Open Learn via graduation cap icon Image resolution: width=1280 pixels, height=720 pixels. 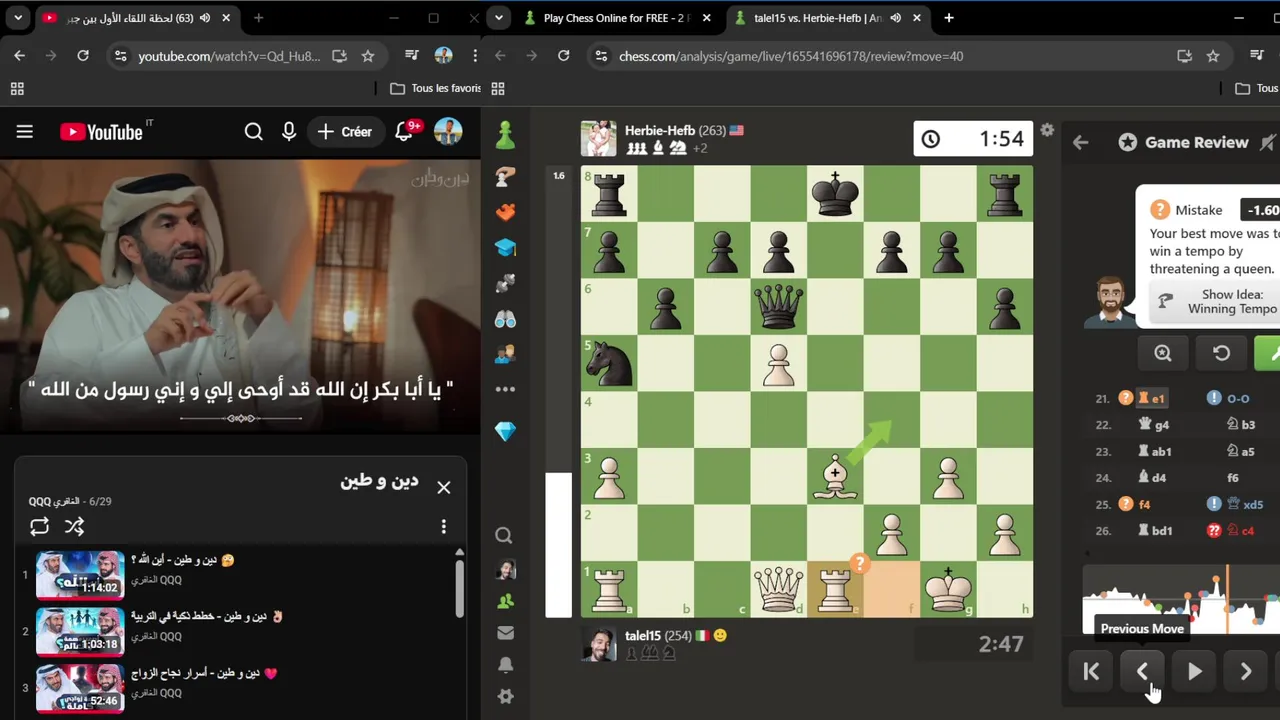pos(505,247)
